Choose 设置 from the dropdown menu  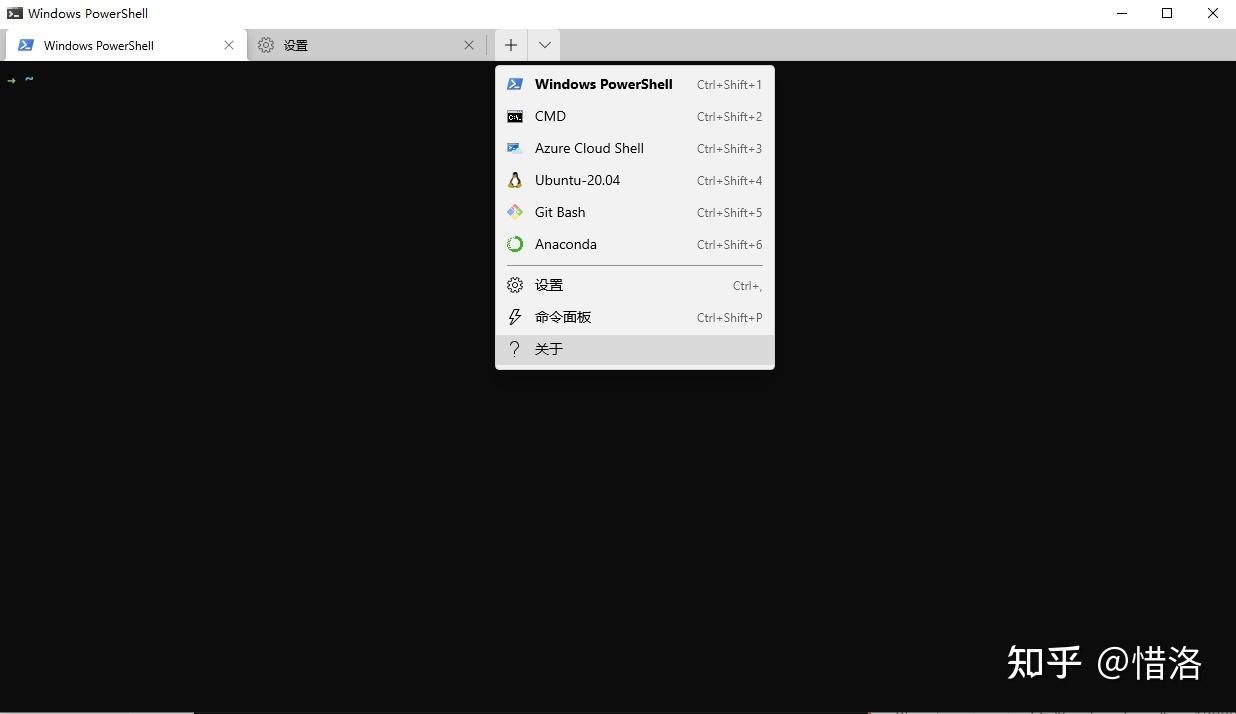point(549,284)
